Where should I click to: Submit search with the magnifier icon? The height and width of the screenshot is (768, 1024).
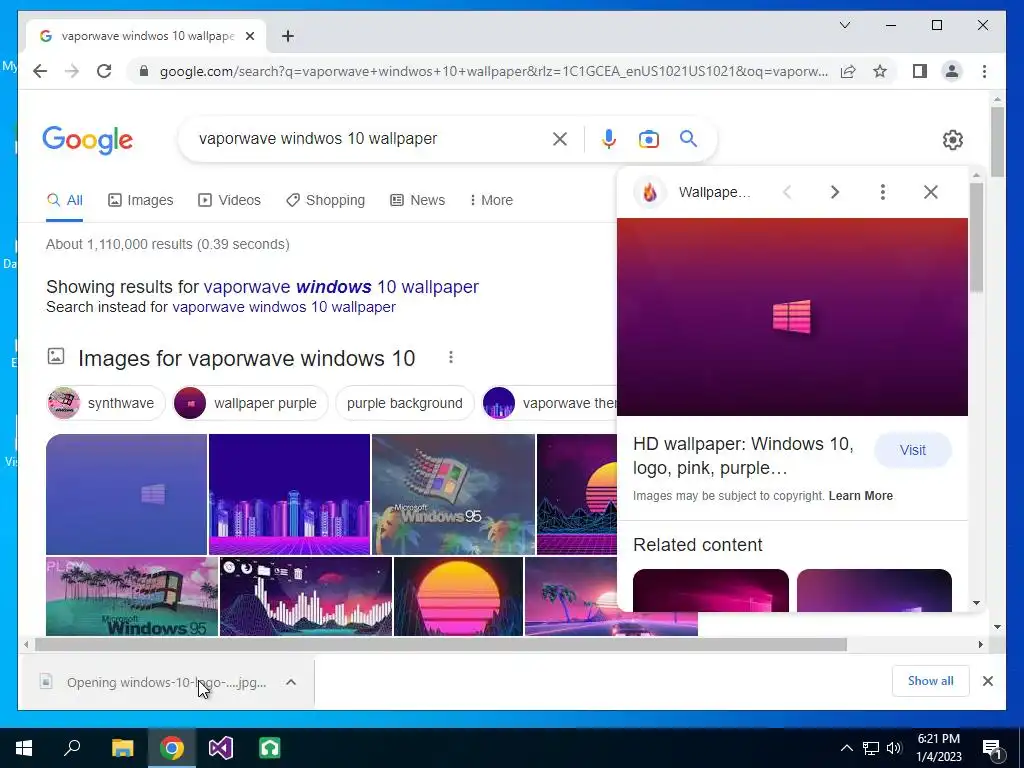pos(688,138)
